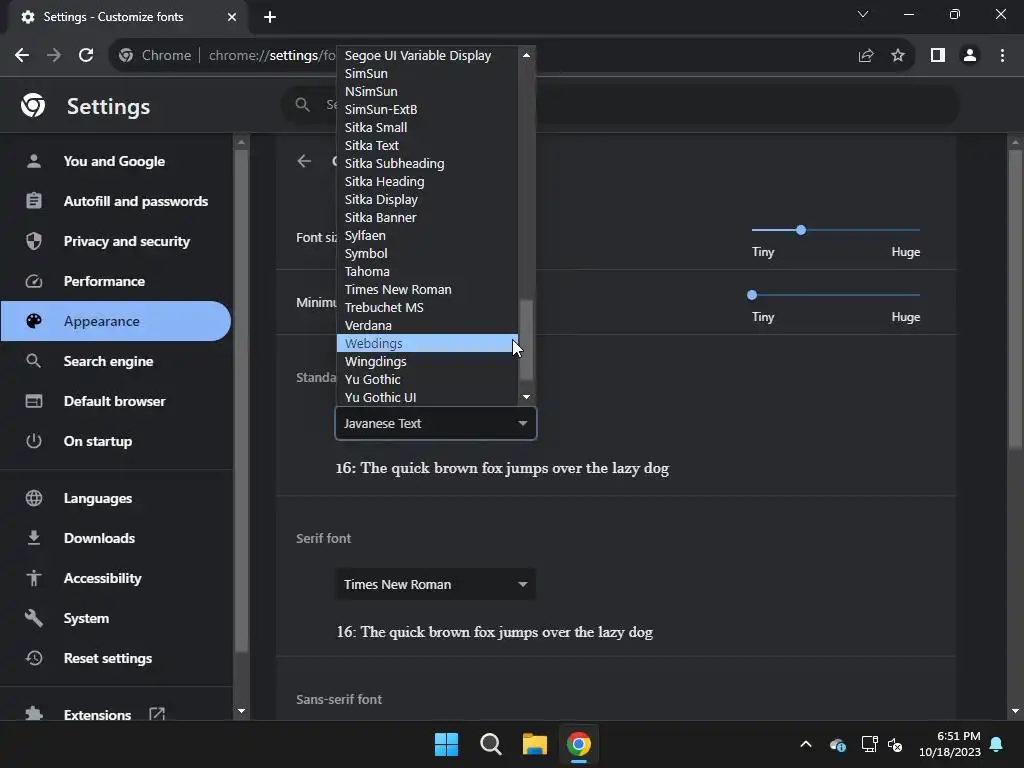The height and width of the screenshot is (768, 1024).
Task: Click the font list scrollbar thumb
Action: pos(526,340)
